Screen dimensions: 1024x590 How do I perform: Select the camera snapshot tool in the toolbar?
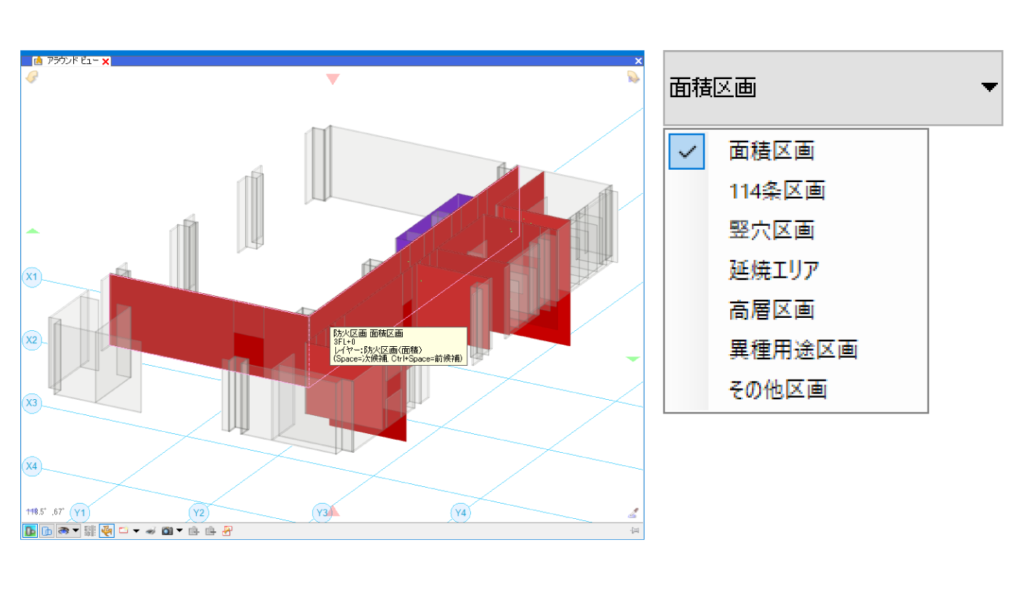click(x=166, y=531)
